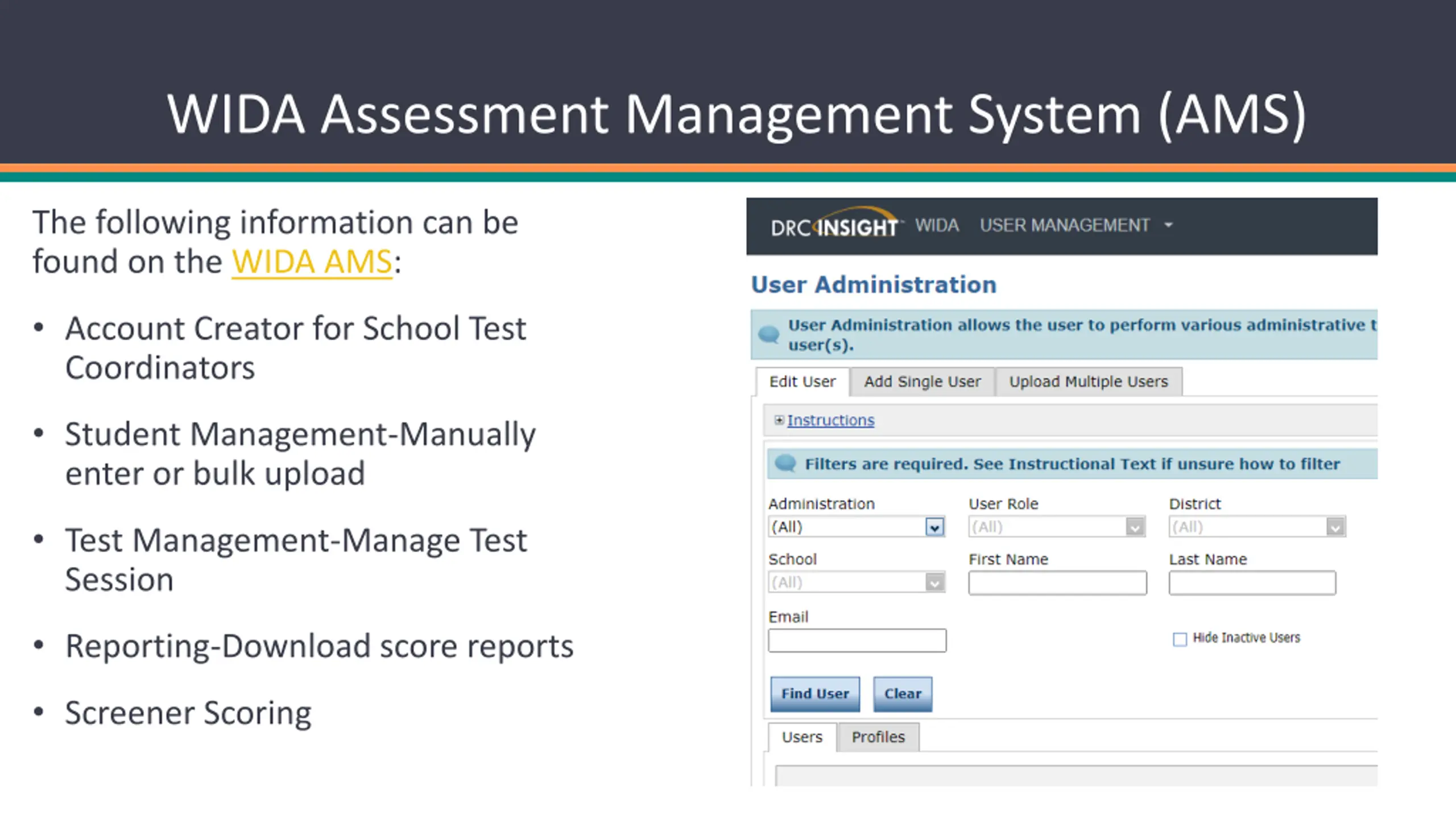The width and height of the screenshot is (1456, 819).
Task: Open the Administration dropdown
Action: (934, 527)
